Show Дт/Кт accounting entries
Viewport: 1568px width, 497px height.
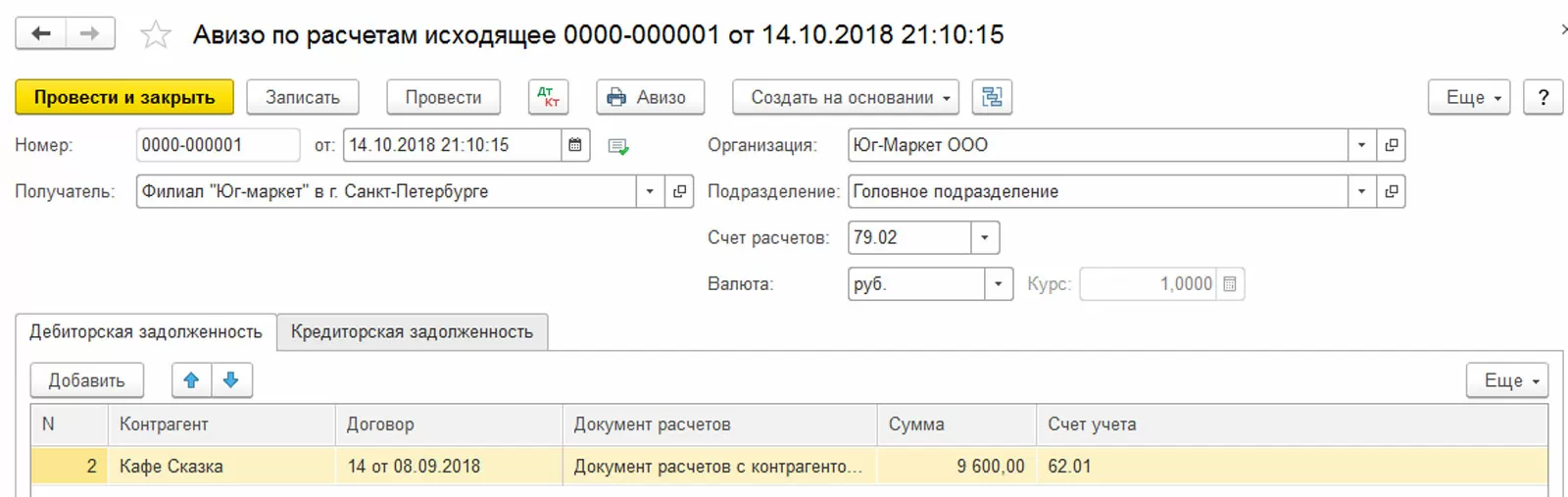[x=548, y=97]
